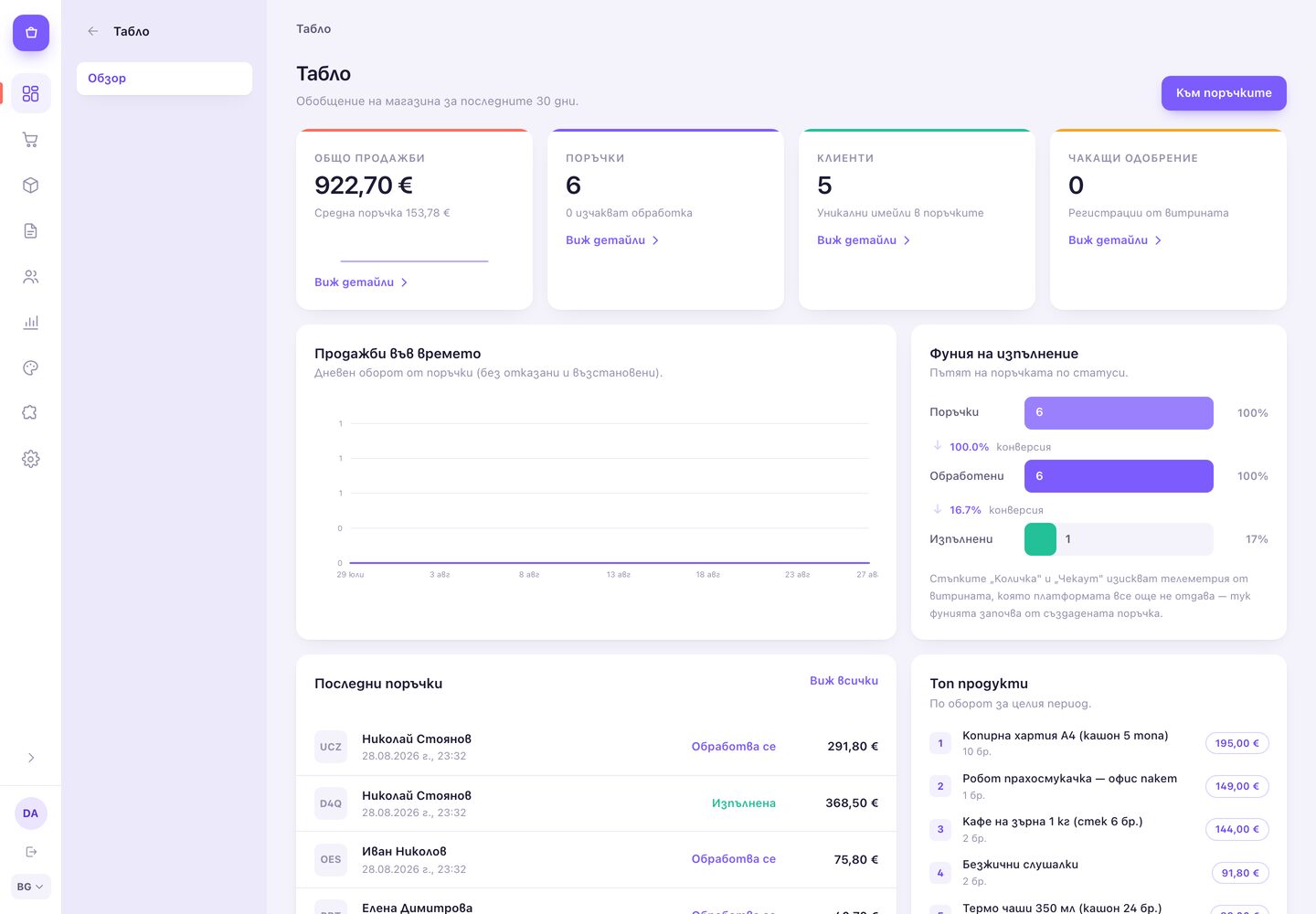This screenshot has width=1316, height=914.
Task: Select the Обзор menu item
Action: pos(164,79)
